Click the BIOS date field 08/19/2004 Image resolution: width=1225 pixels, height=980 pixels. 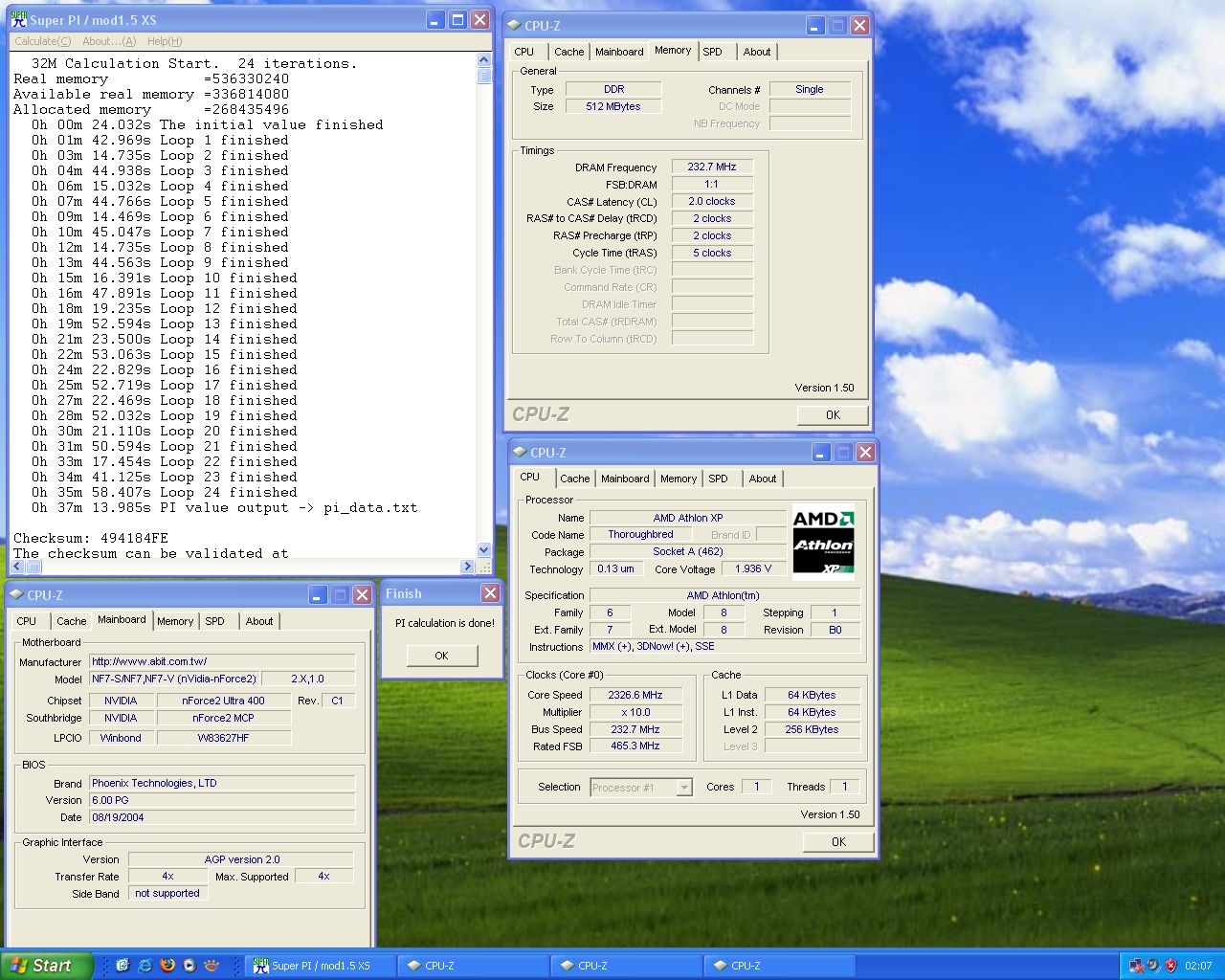[222, 817]
